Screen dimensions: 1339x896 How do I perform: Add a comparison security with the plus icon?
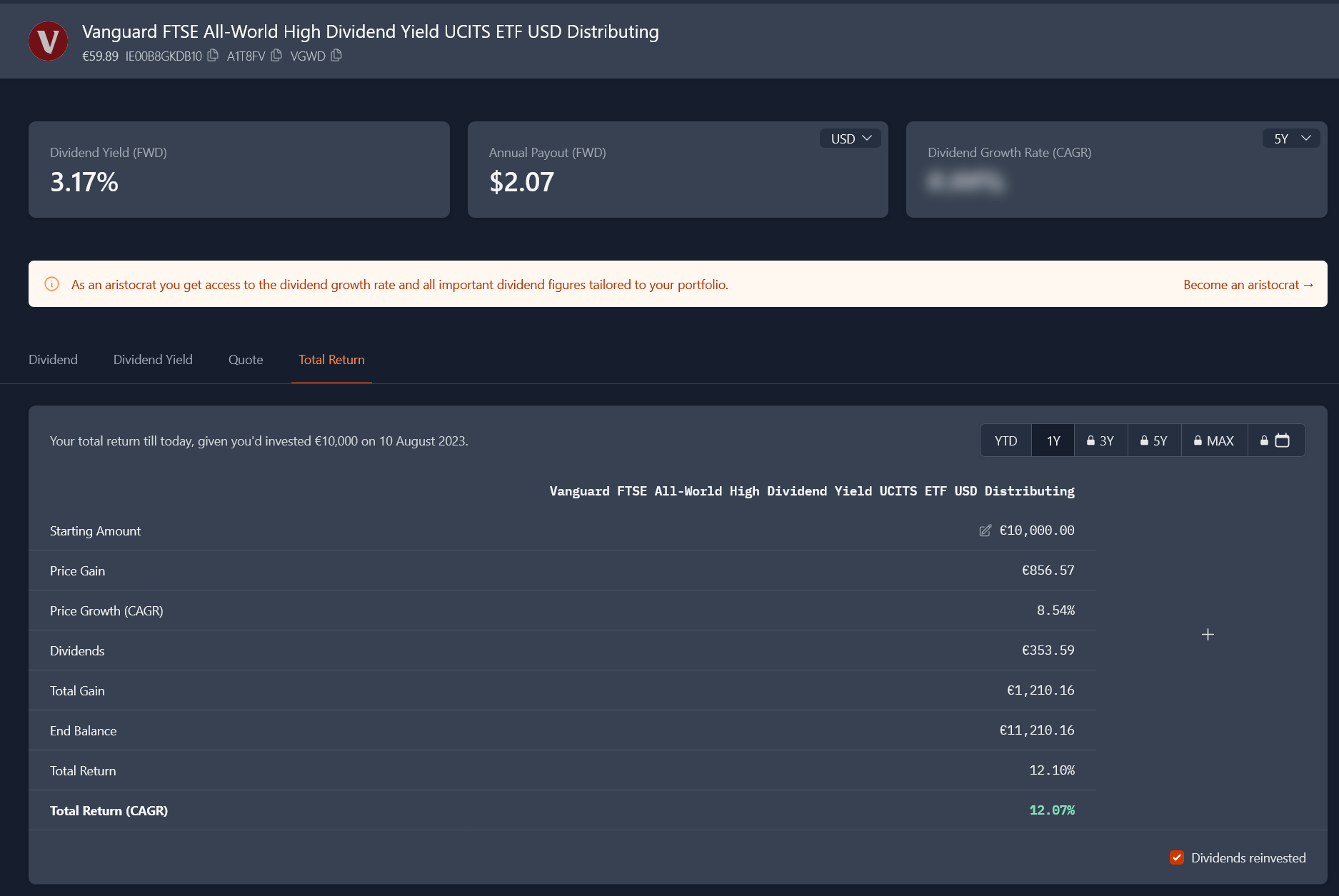[x=1208, y=634]
